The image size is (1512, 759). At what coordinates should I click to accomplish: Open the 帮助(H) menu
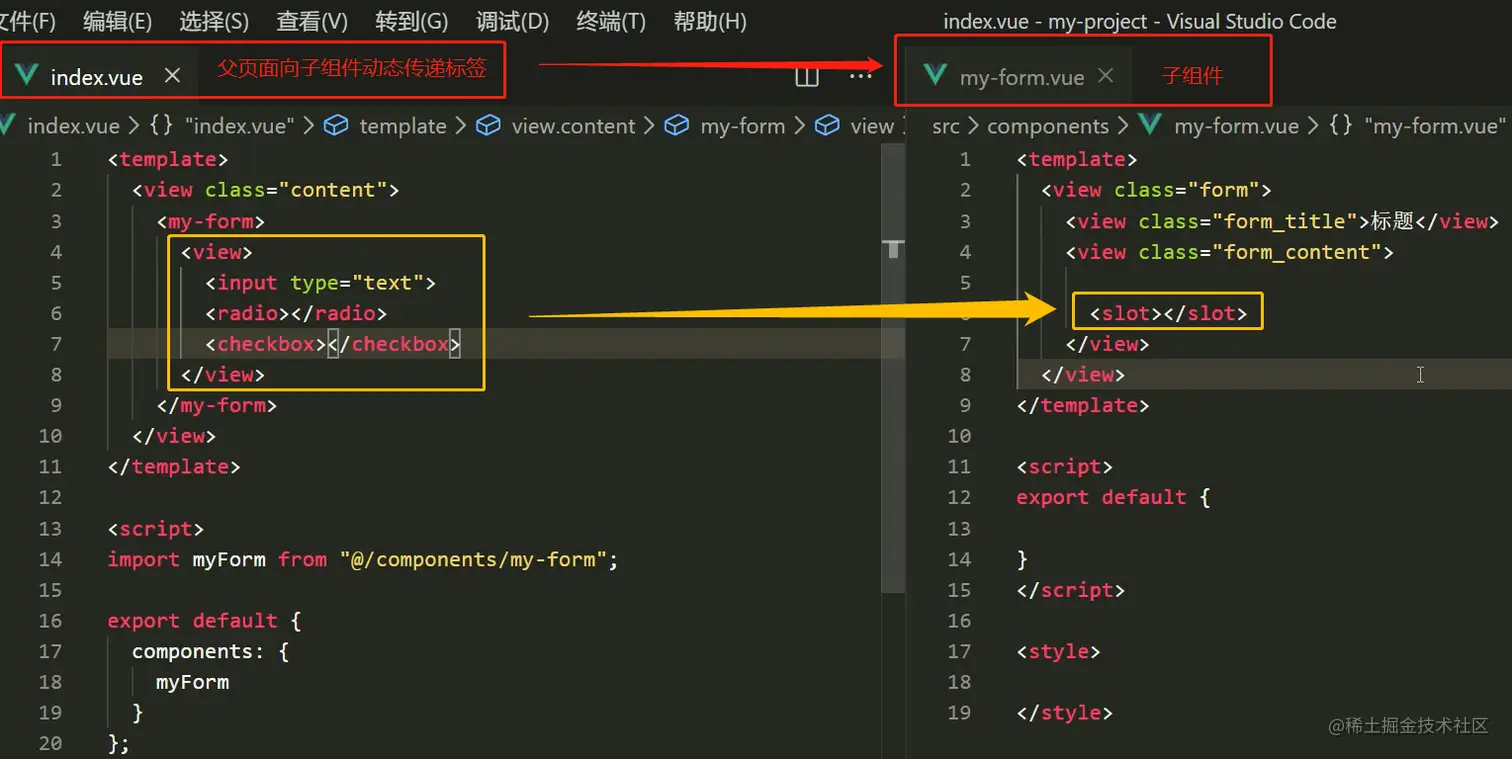click(710, 21)
